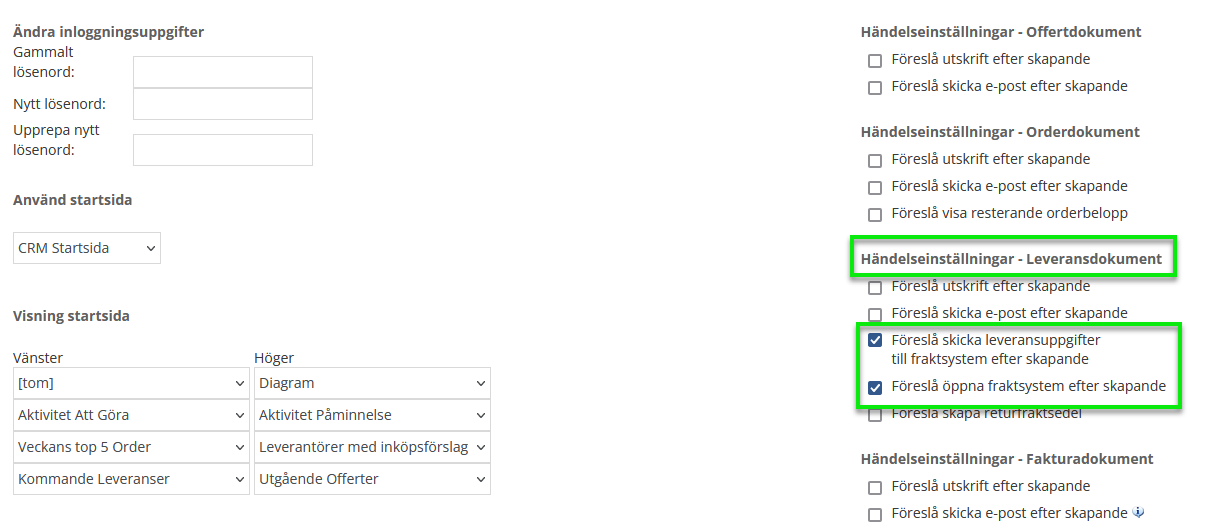This screenshot has height=528, width=1227.
Task: Uncheck Föreslå skicka leveransuppgifter till fraktsystem
Action: [x=875, y=340]
